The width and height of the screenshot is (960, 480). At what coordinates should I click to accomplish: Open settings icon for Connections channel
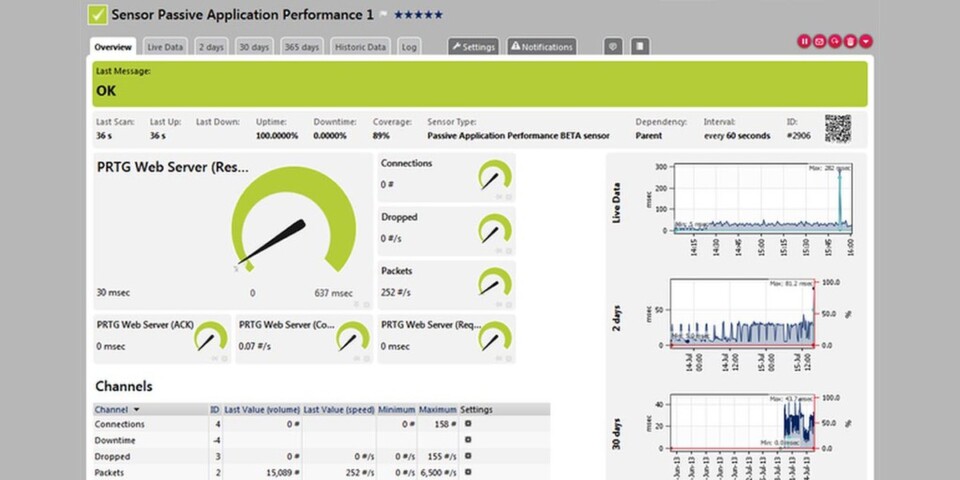tap(468, 424)
